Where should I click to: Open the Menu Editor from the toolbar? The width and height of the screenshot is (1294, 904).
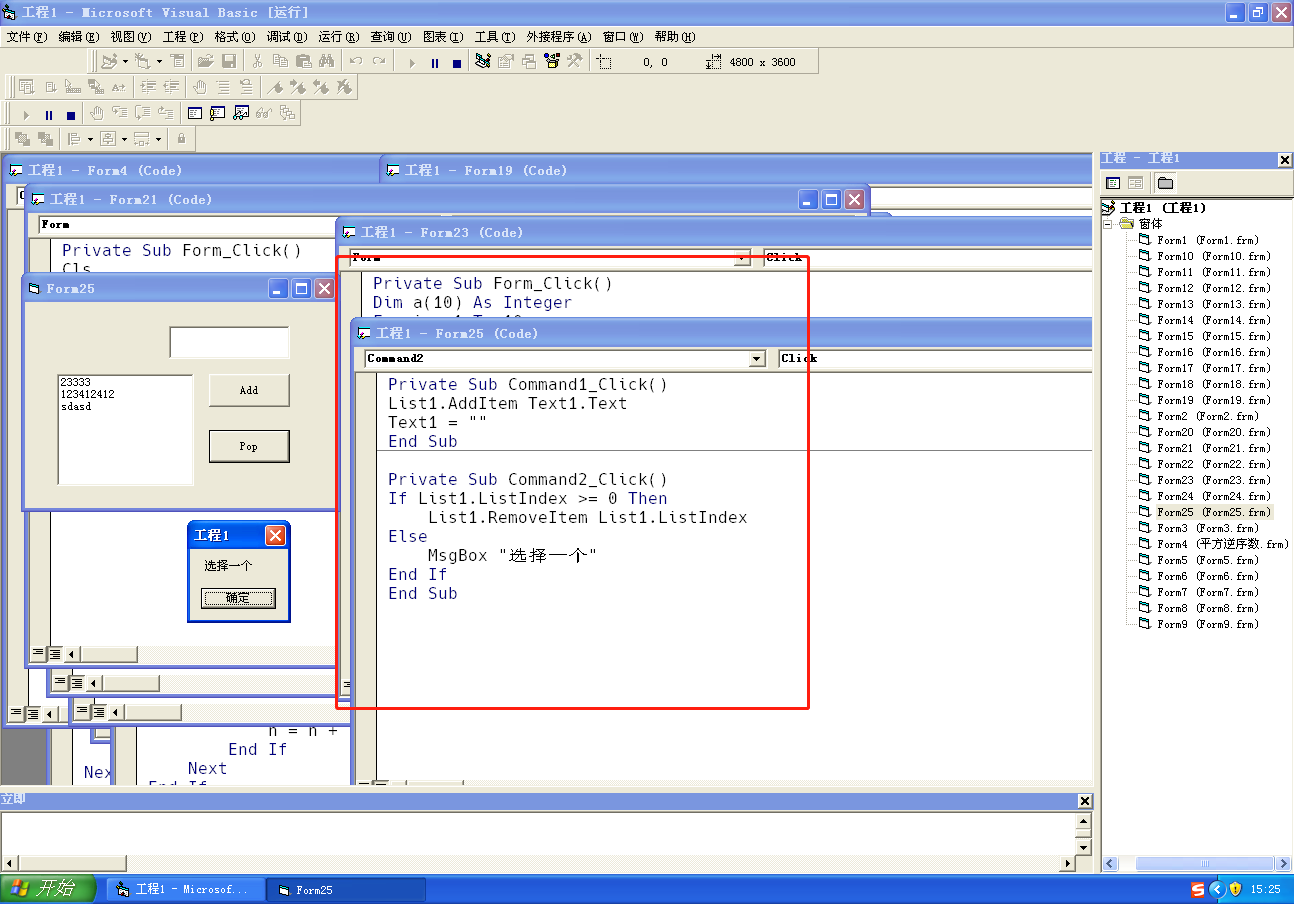click(177, 61)
